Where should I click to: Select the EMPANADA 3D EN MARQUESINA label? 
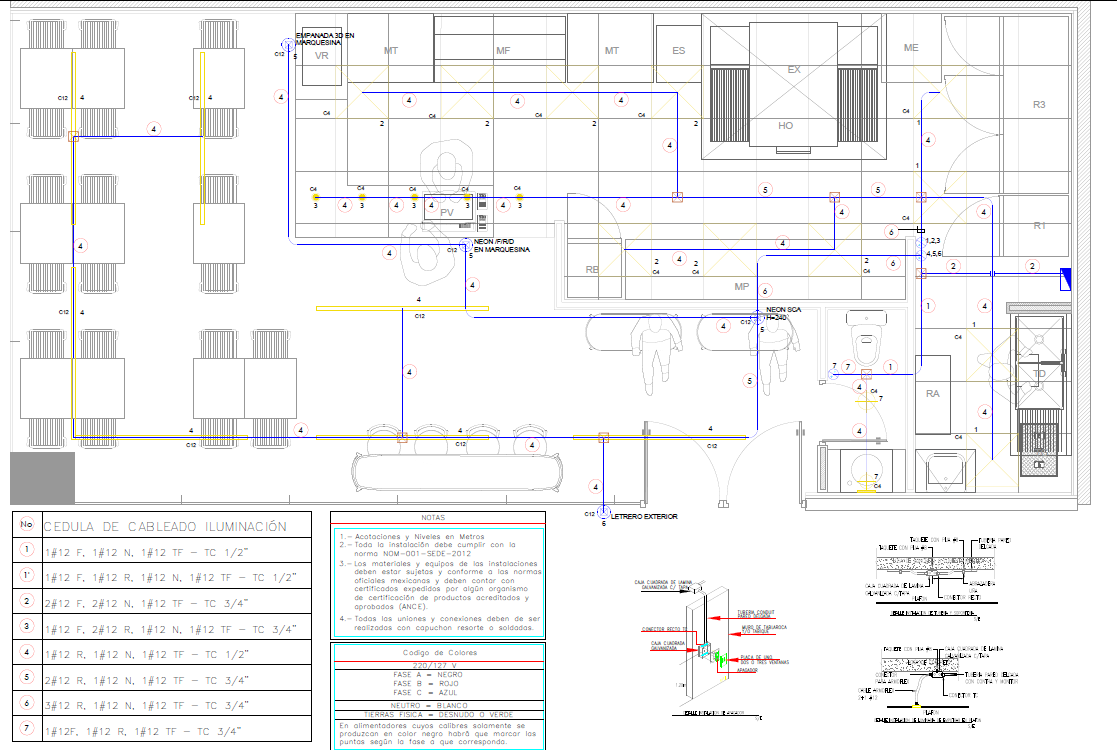click(x=319, y=39)
